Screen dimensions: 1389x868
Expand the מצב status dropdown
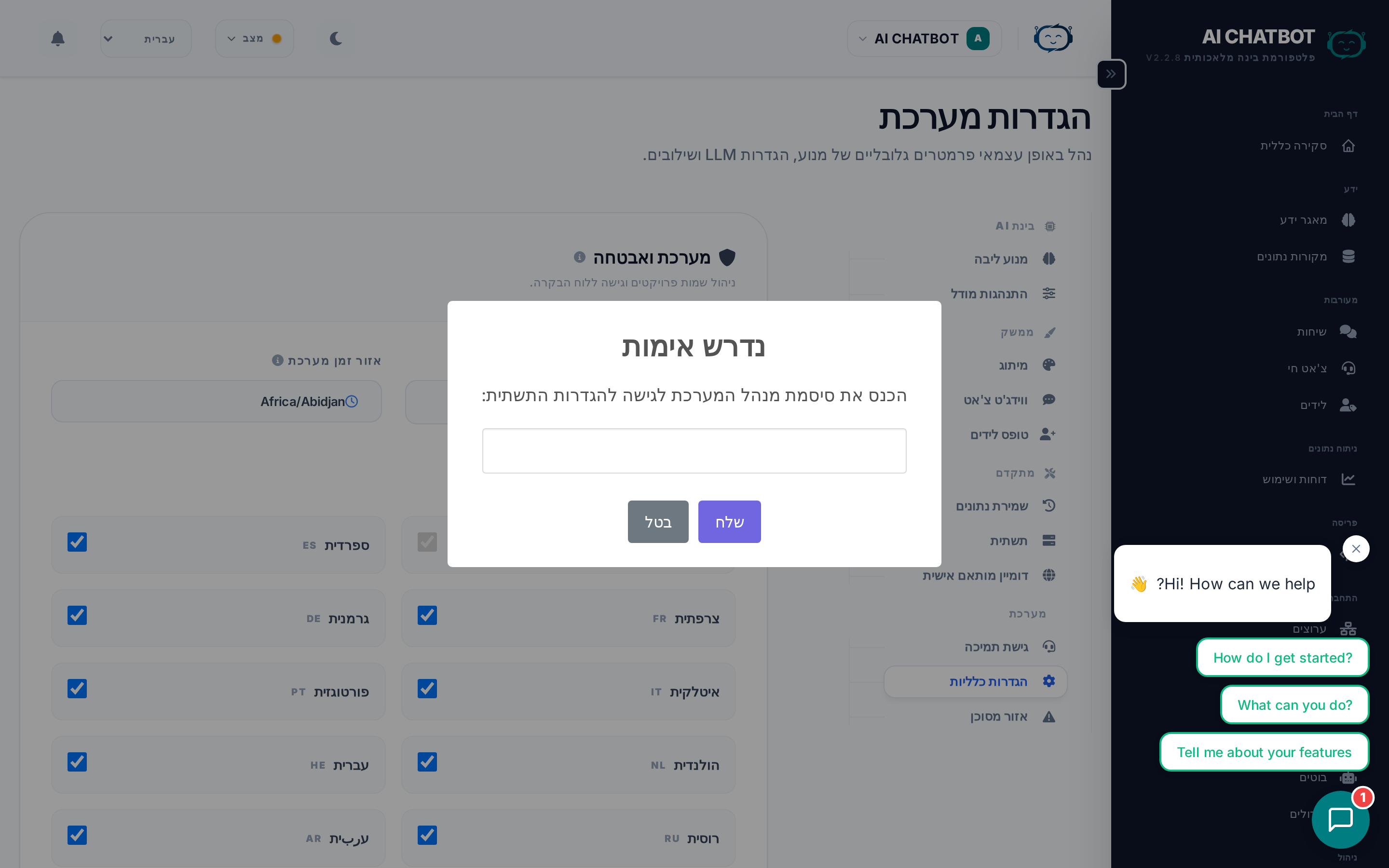coord(254,39)
